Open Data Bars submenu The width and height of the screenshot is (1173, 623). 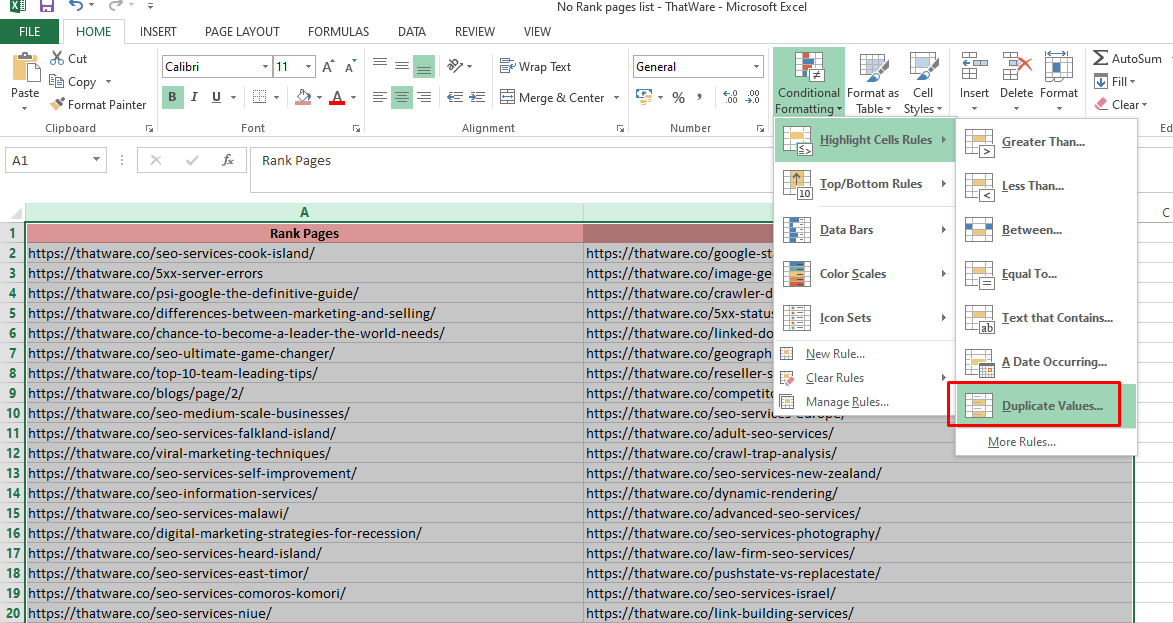[865, 230]
